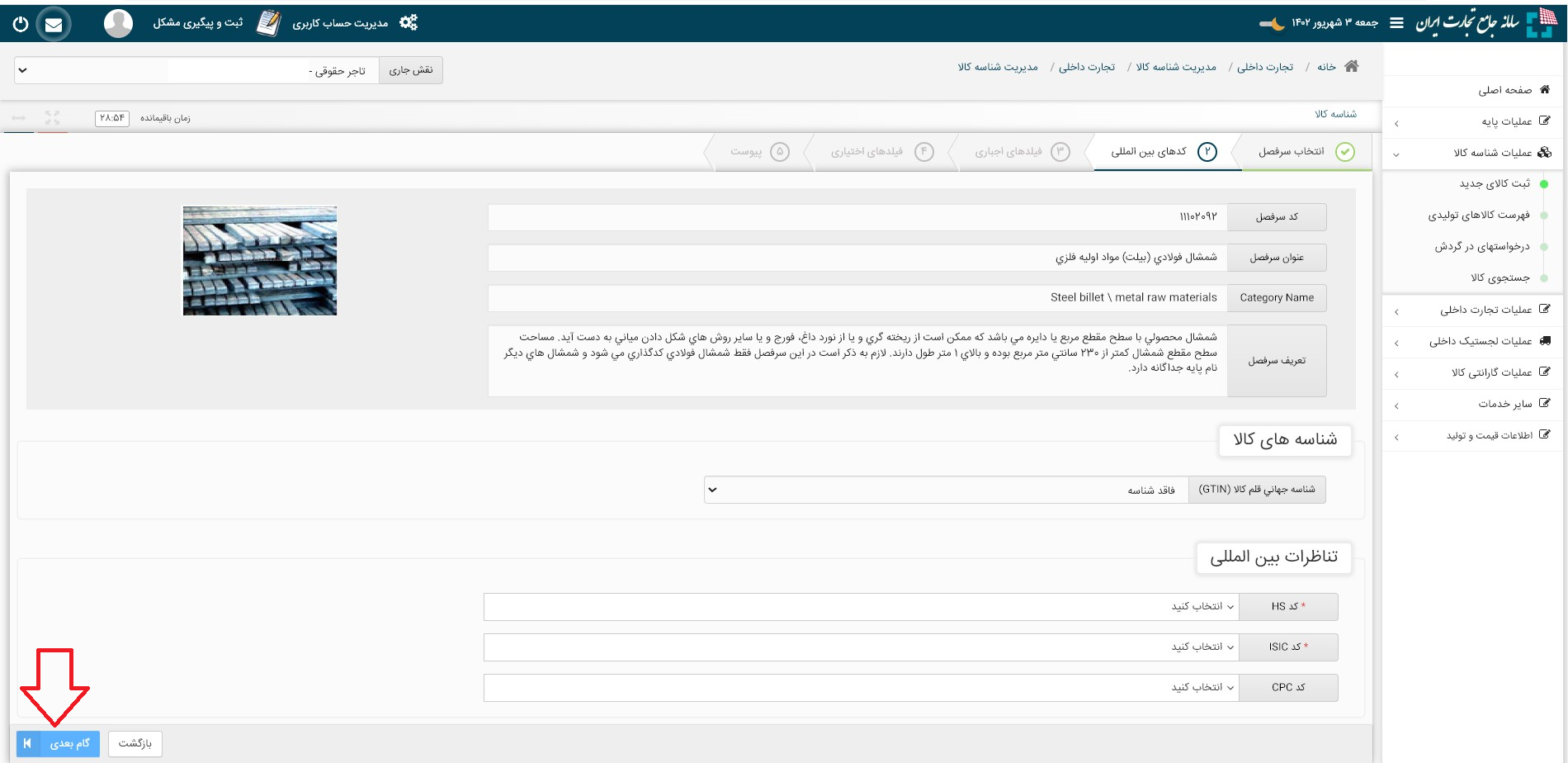Open the GTIN فاقد شناسه dropdown
Viewport: 1568px width, 763px height.
946,490
